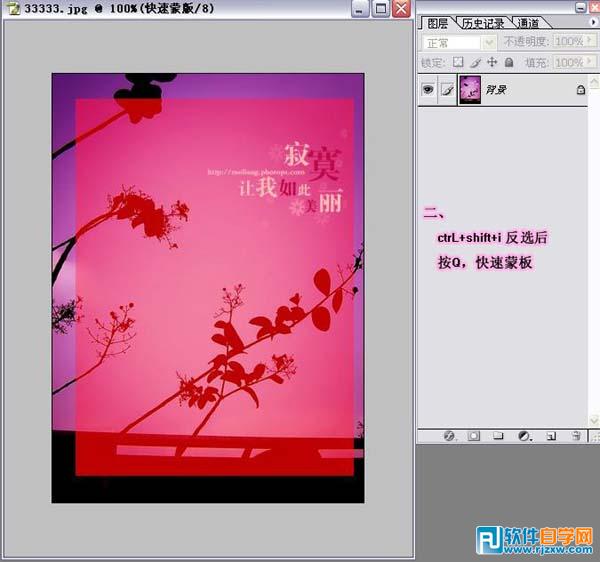Create a new layer group folder
Viewport: 600px width, 562px height.
coord(498,436)
